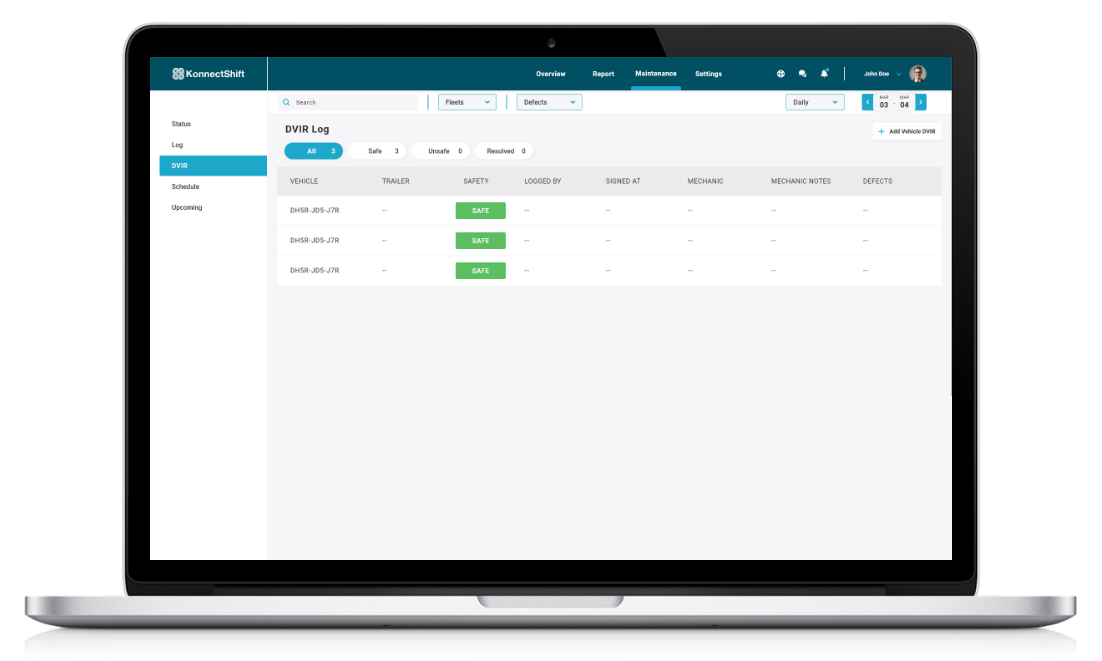Screen dimensions: 1102x661
Task: Filter by Safe status pill
Action: pyautogui.click(x=377, y=151)
